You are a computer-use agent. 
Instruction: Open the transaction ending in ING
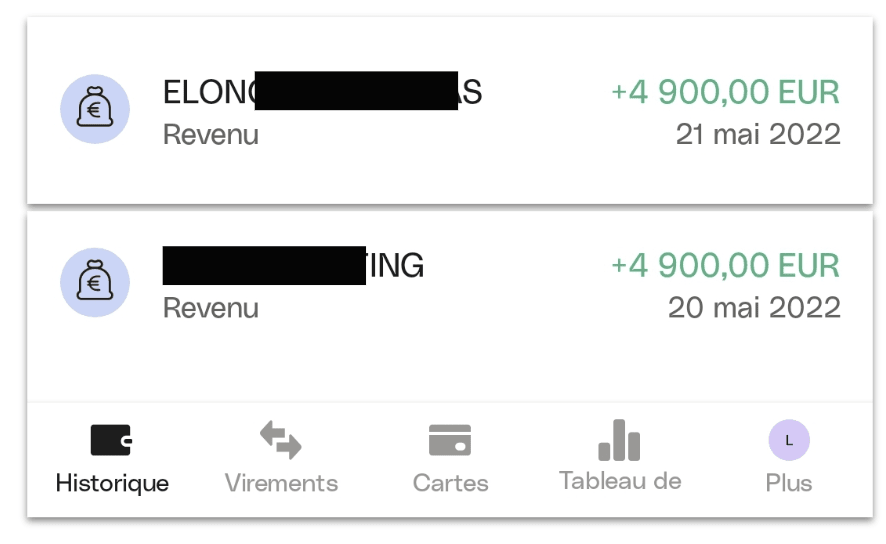[x=450, y=305]
